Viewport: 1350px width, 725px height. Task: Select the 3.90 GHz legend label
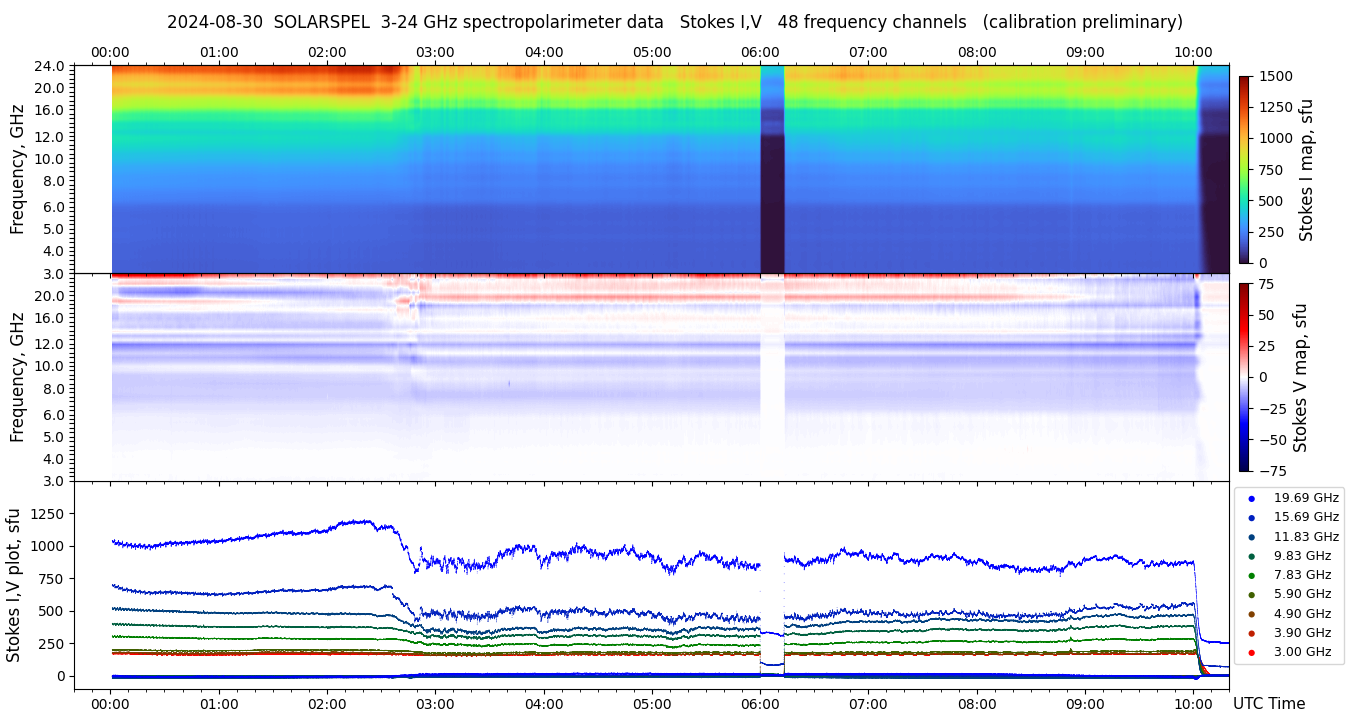click(x=1302, y=633)
